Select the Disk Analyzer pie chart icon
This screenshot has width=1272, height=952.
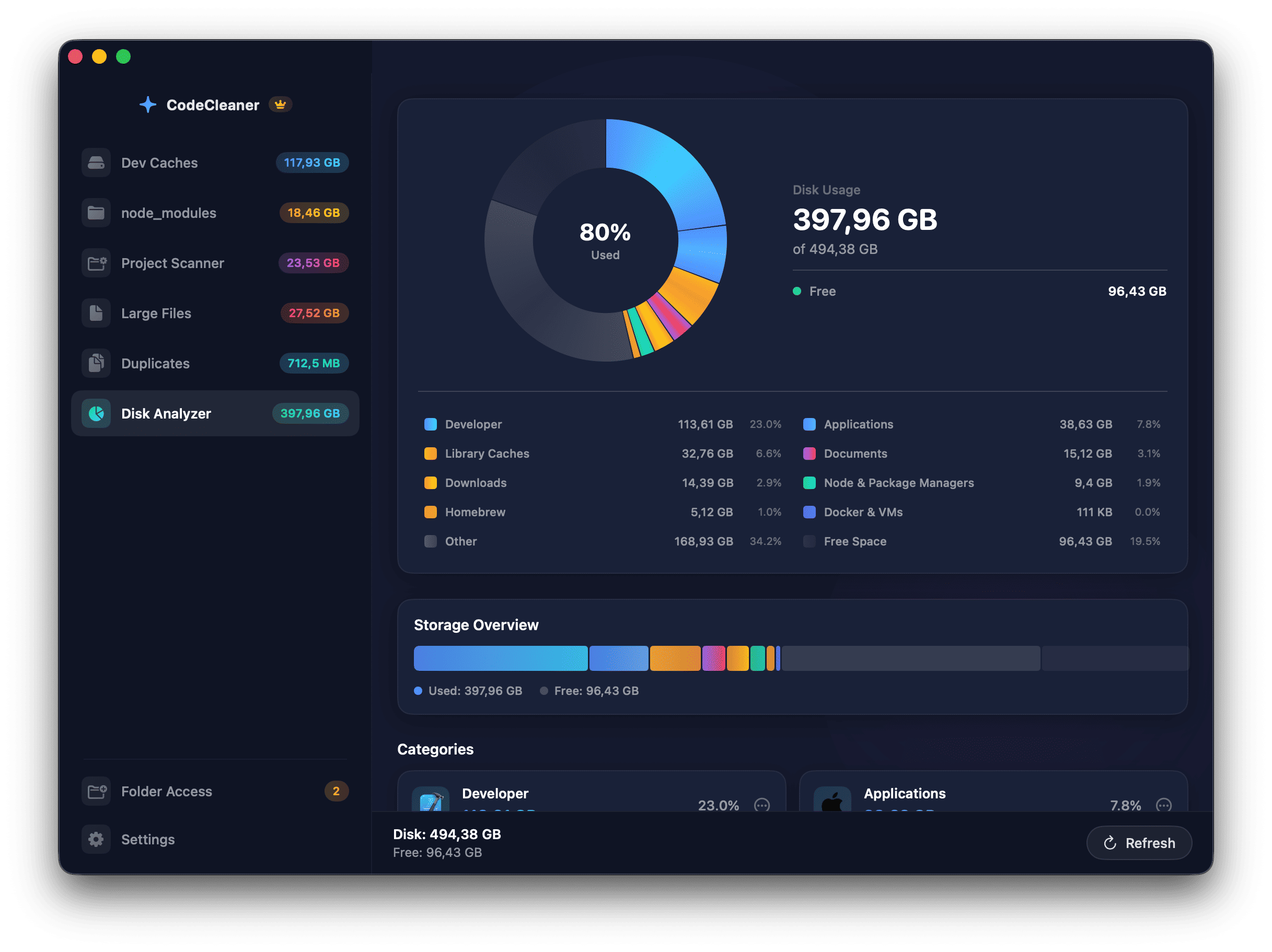click(x=97, y=413)
